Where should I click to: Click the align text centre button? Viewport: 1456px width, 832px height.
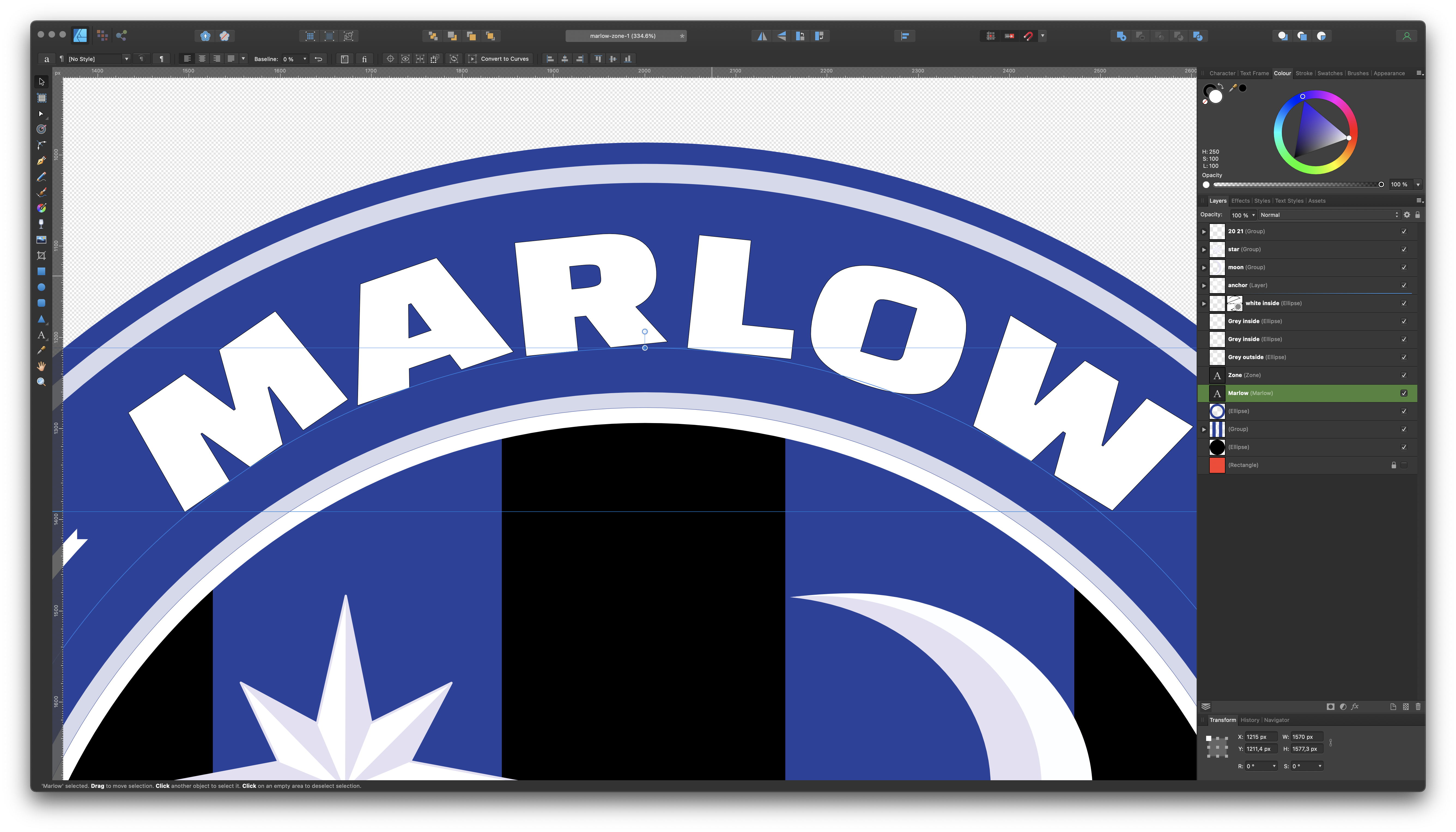click(202, 59)
